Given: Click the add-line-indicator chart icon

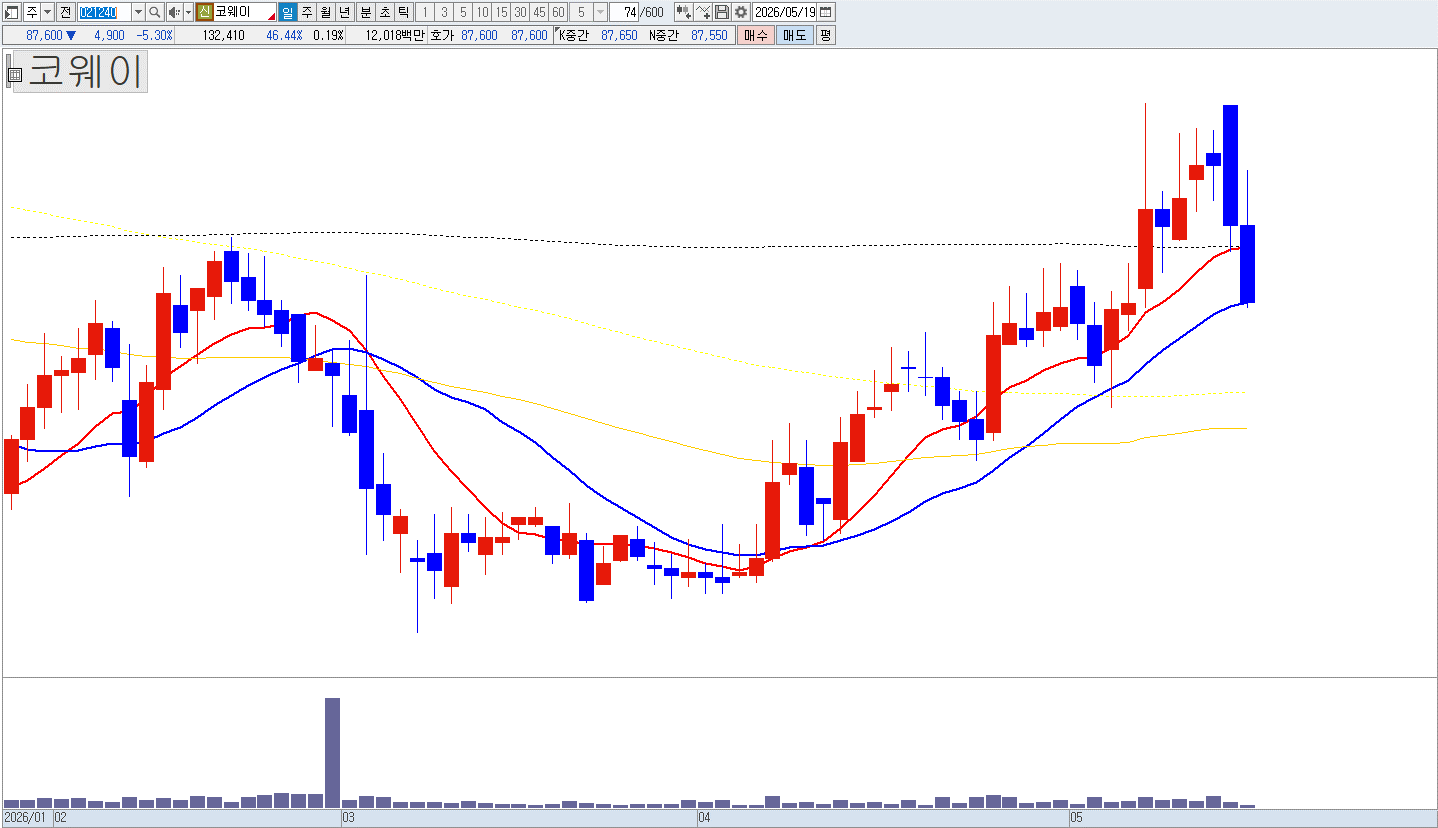Looking at the screenshot, I should tap(703, 12).
